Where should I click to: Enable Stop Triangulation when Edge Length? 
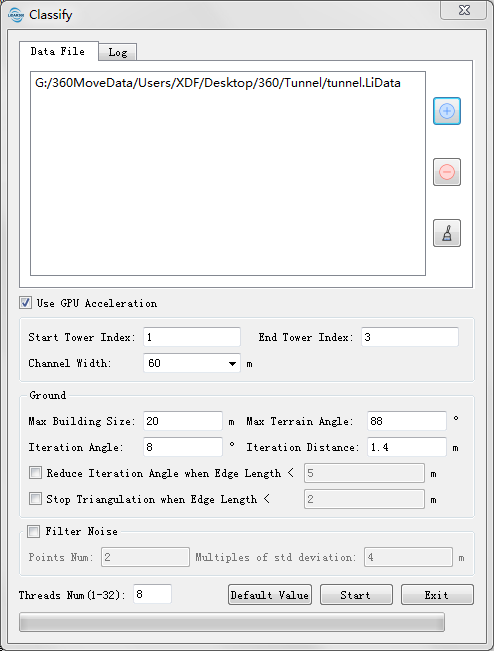pos(35,499)
